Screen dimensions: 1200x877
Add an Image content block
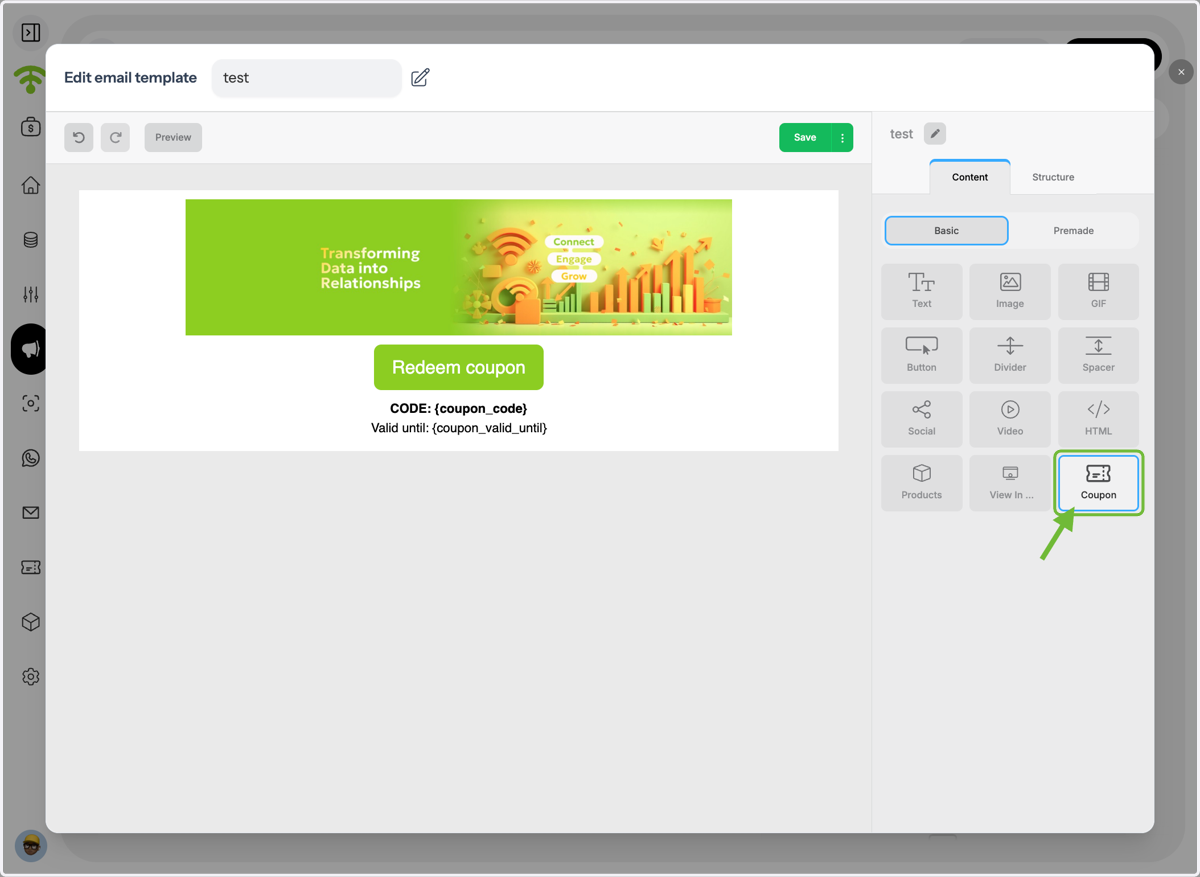pos(1010,291)
